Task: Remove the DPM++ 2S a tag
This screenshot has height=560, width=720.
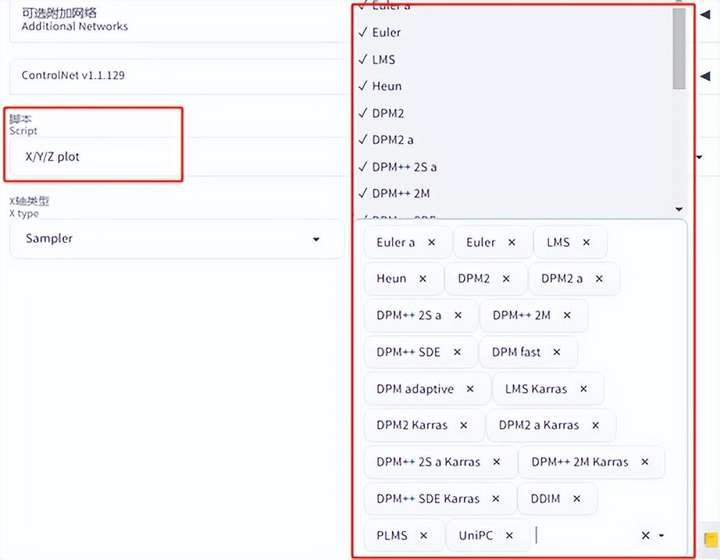Action: [x=458, y=315]
